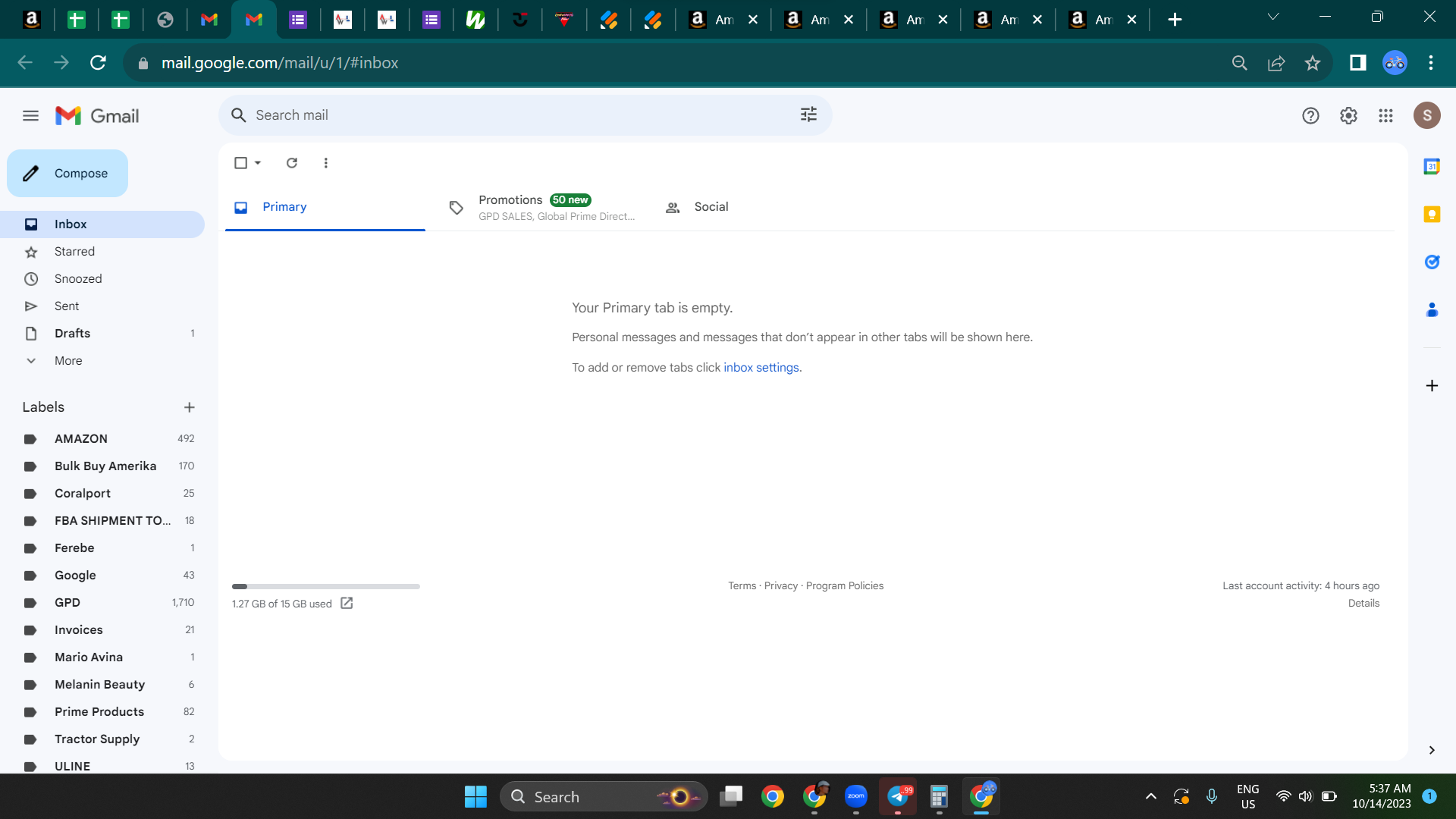Open the FBA SHIPMENT TO label
Image resolution: width=1456 pixels, height=819 pixels.
click(102, 521)
